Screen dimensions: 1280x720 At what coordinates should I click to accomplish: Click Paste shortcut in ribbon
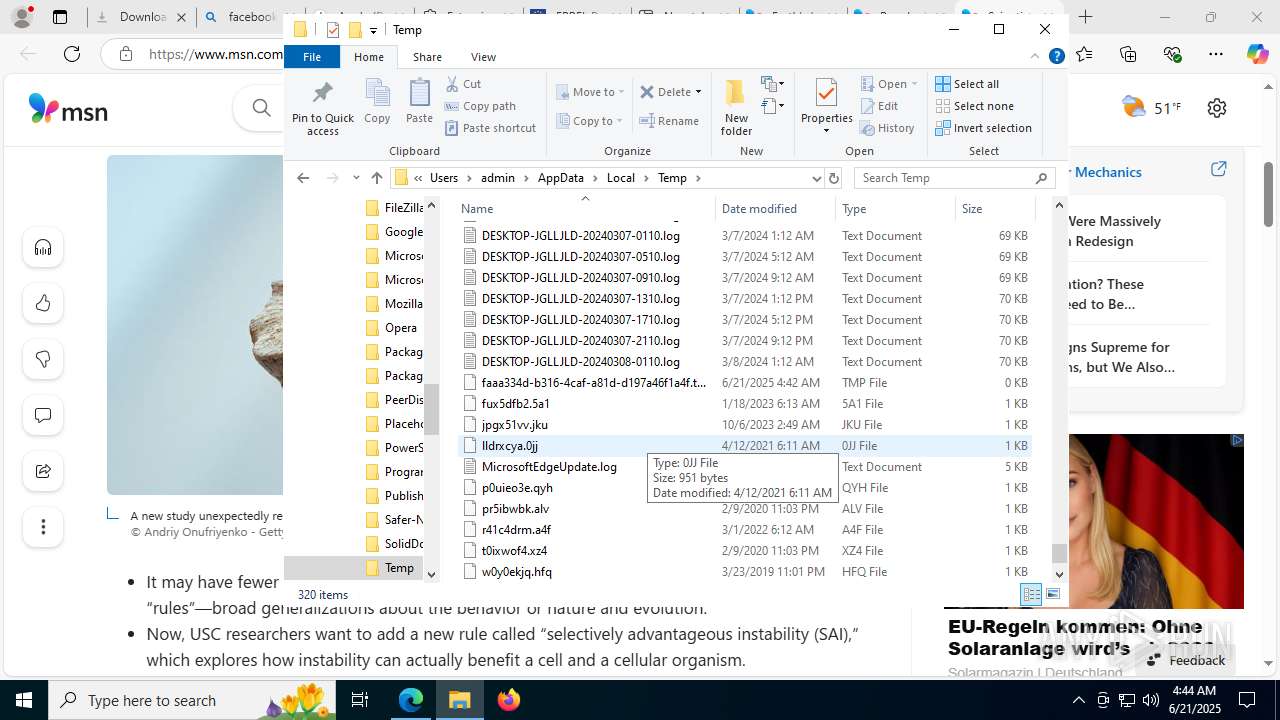tap(490, 128)
